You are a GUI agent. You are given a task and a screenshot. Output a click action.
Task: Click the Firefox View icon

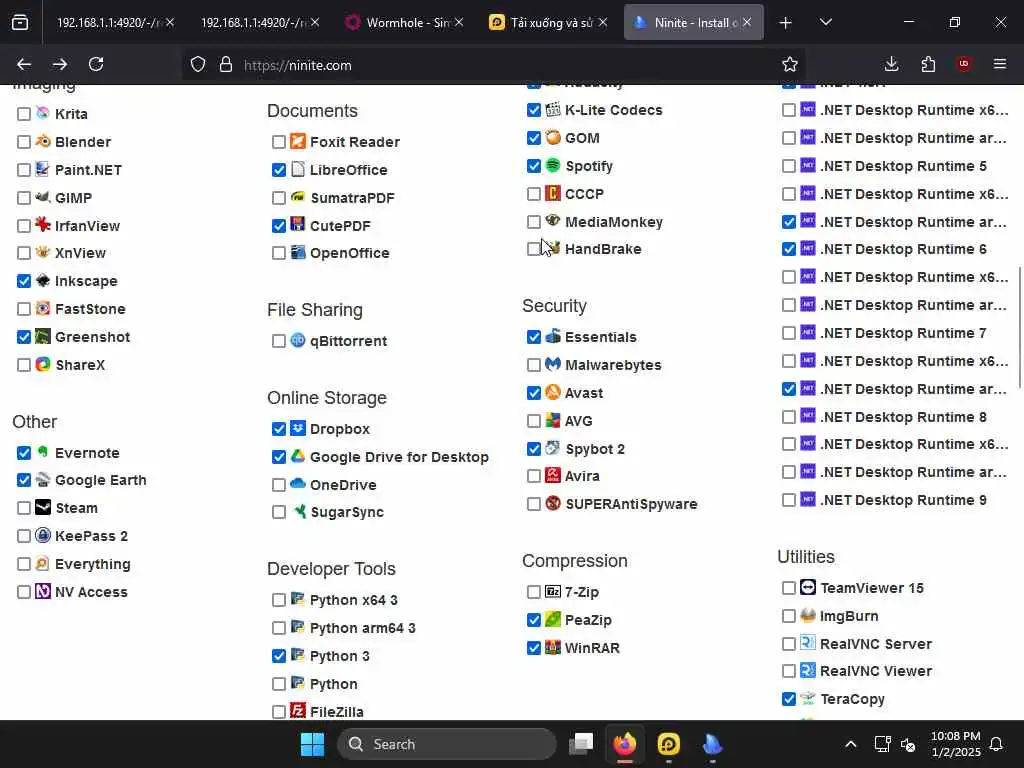[x=20, y=22]
